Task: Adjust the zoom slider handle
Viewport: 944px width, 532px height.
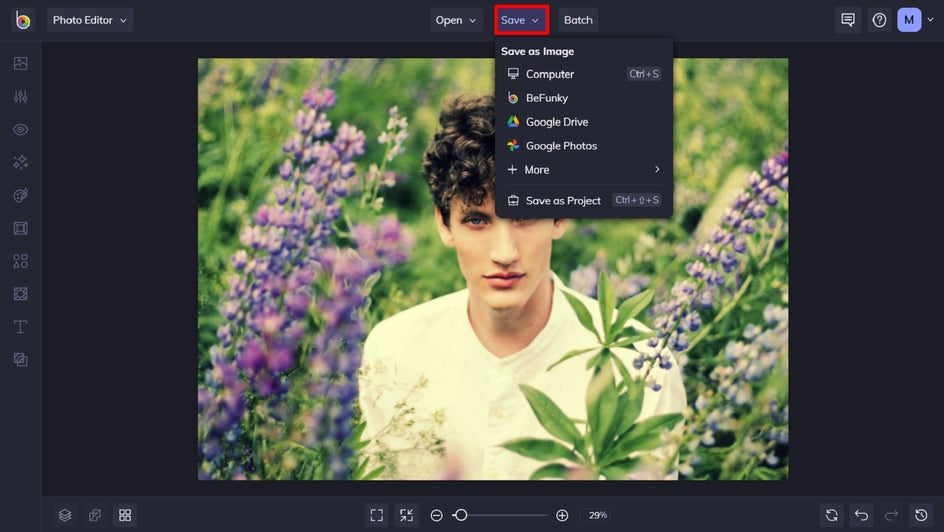Action: [461, 515]
